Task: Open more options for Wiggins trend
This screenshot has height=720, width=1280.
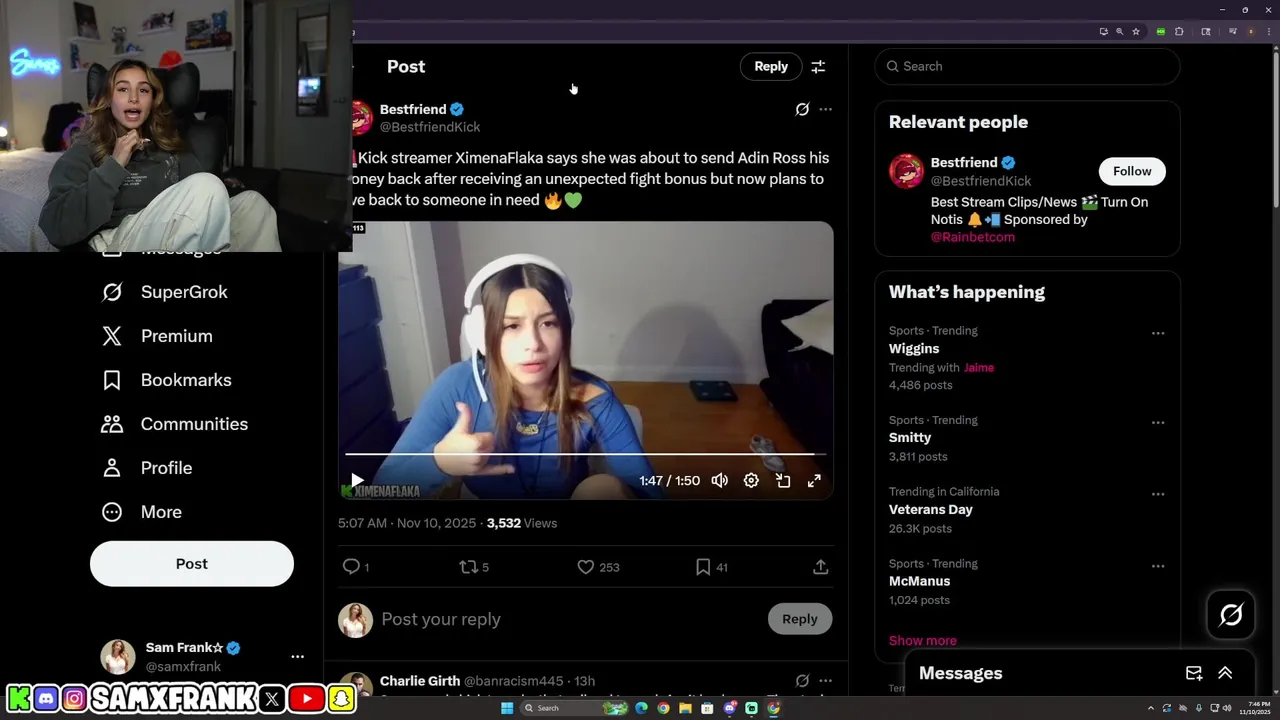Action: [1158, 333]
